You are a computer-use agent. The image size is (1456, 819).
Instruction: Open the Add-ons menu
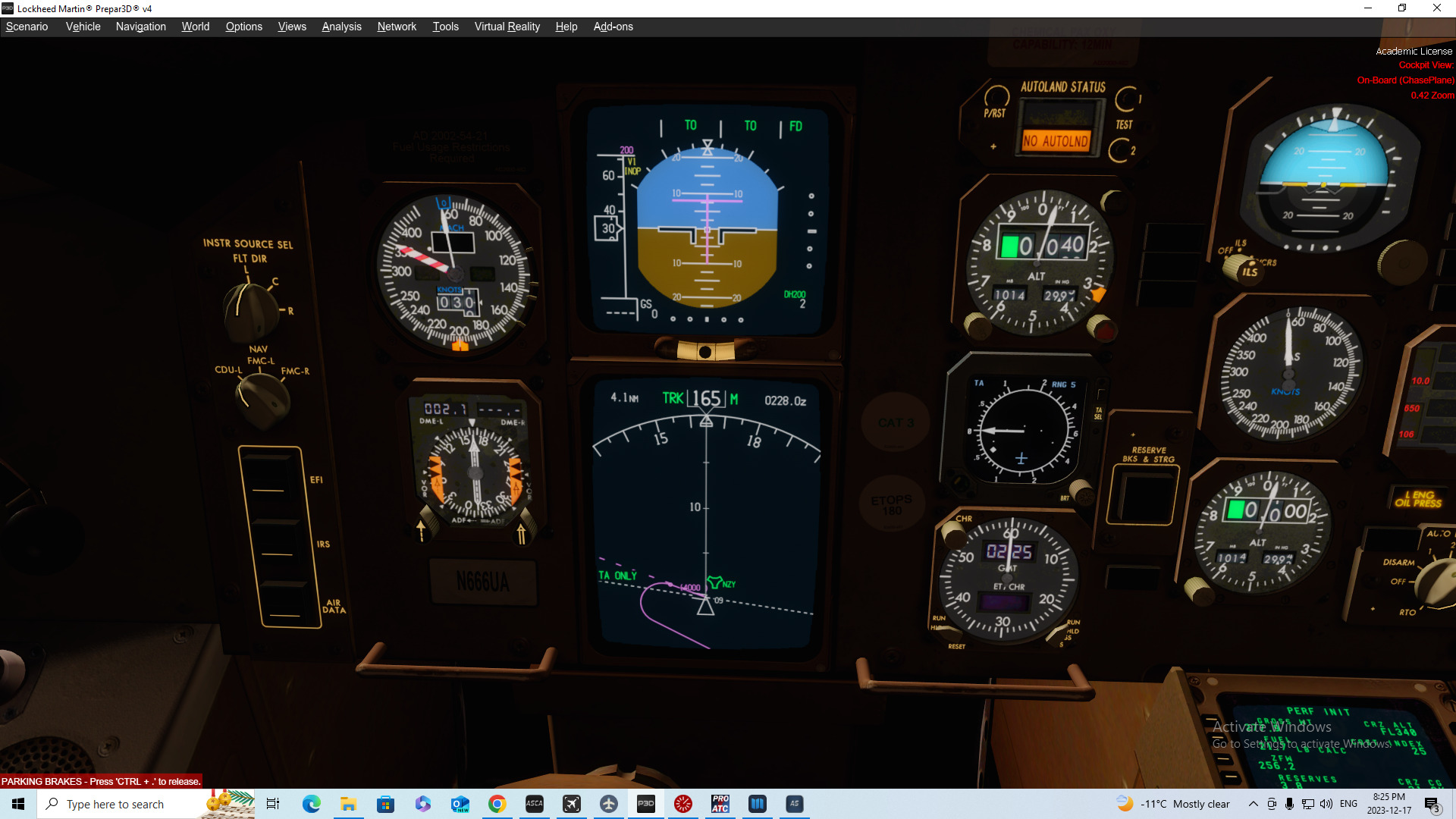coord(613,27)
